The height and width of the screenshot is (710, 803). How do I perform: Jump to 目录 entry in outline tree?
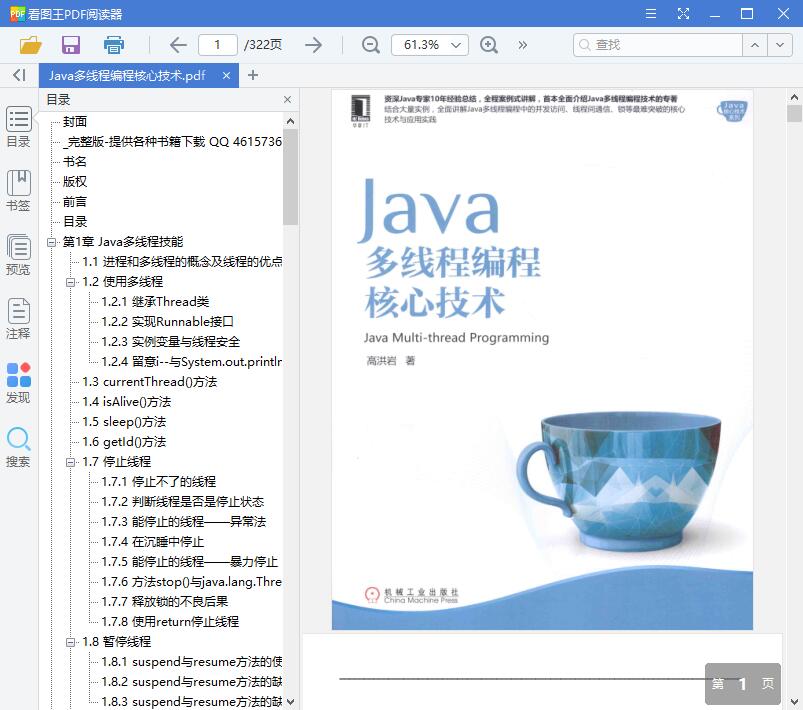(75, 222)
